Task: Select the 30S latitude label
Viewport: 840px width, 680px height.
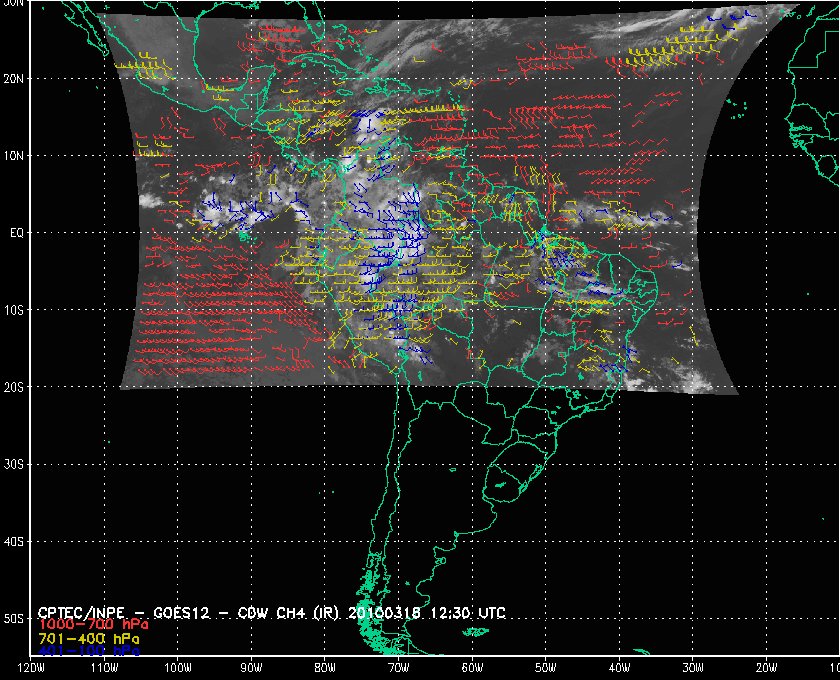Action: [x=14, y=465]
